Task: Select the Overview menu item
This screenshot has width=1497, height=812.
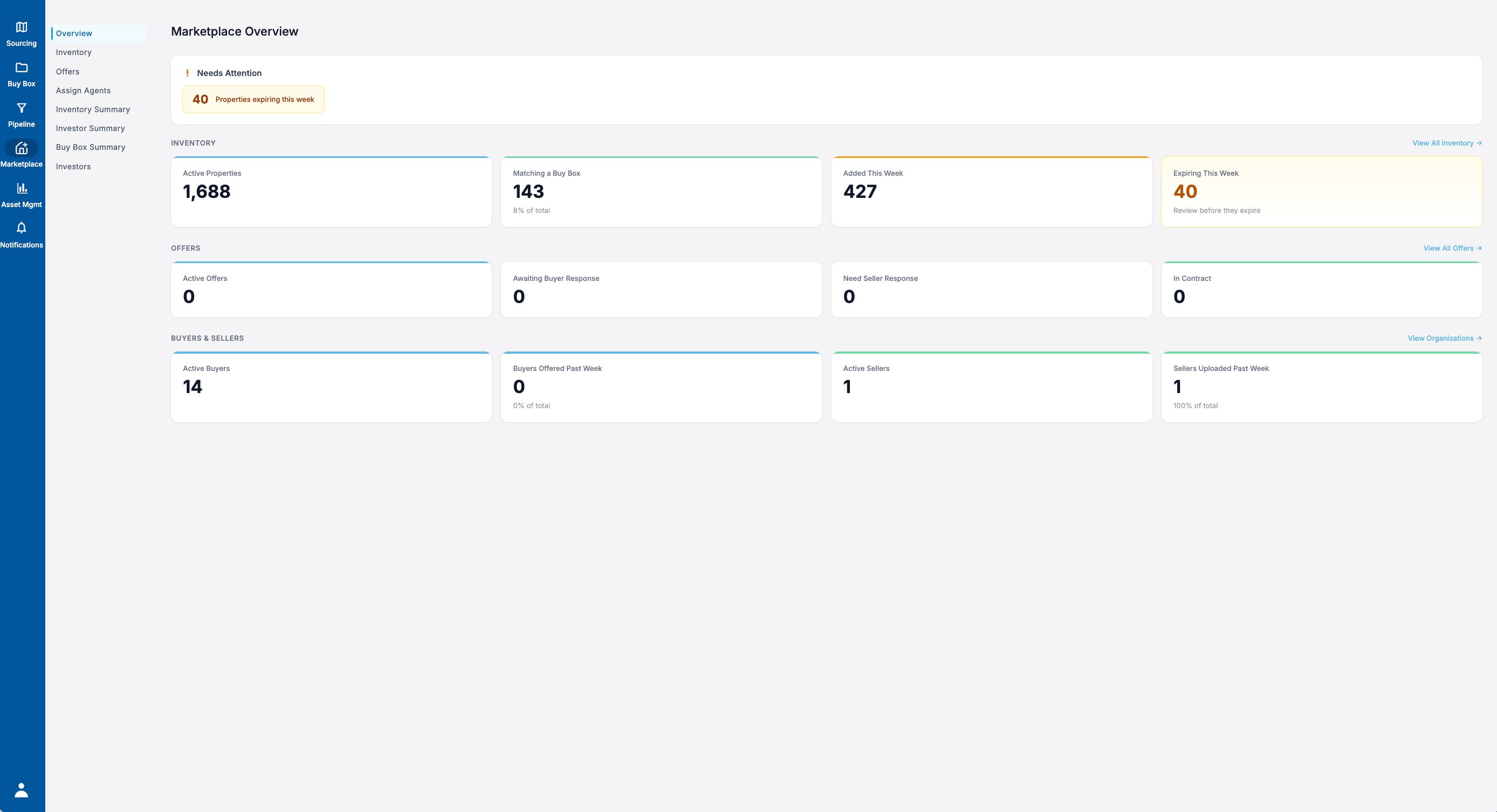Action: pyautogui.click(x=98, y=34)
